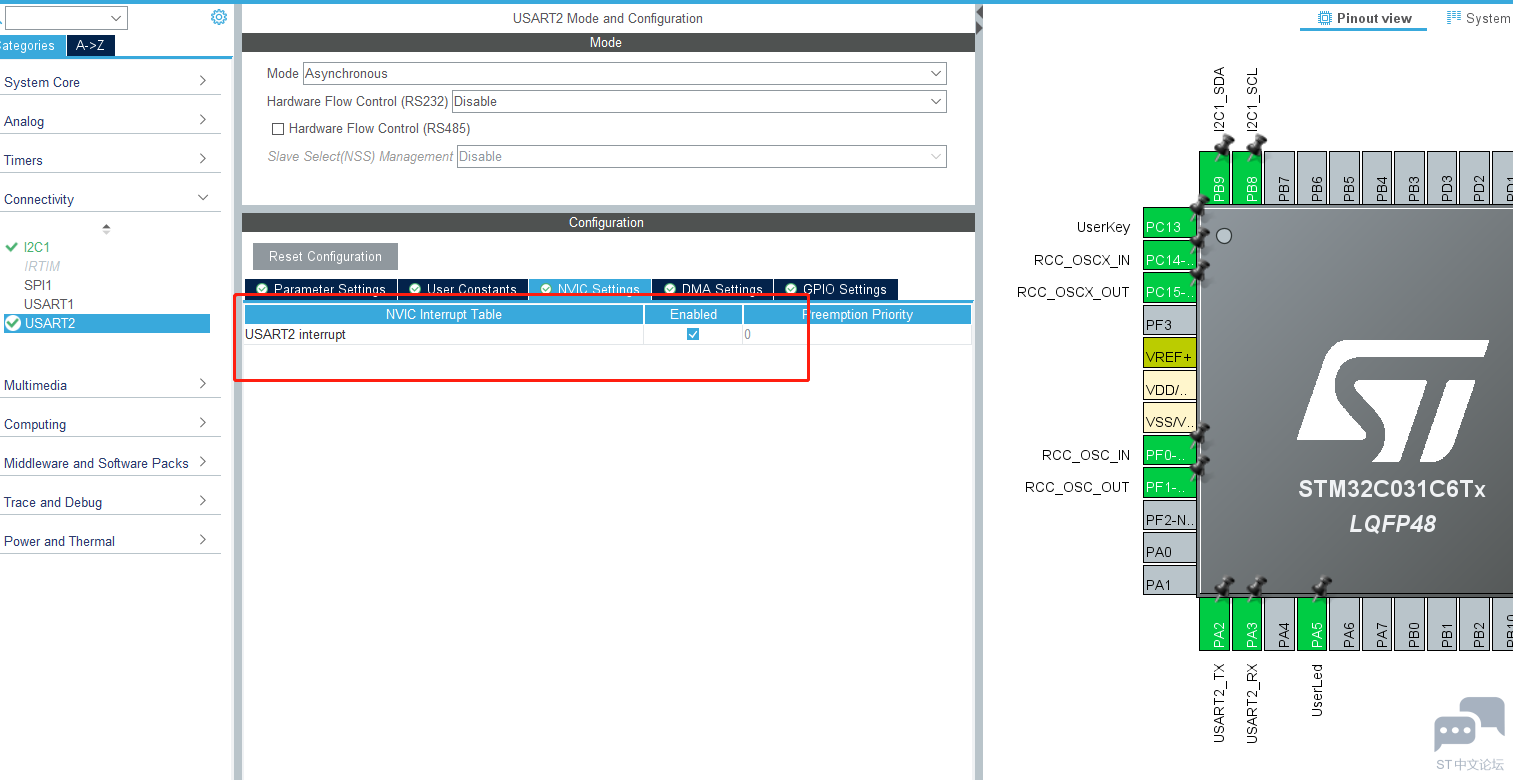Select I2C1 in the Connectivity list
Image resolution: width=1513 pixels, height=780 pixels.
pos(37,247)
